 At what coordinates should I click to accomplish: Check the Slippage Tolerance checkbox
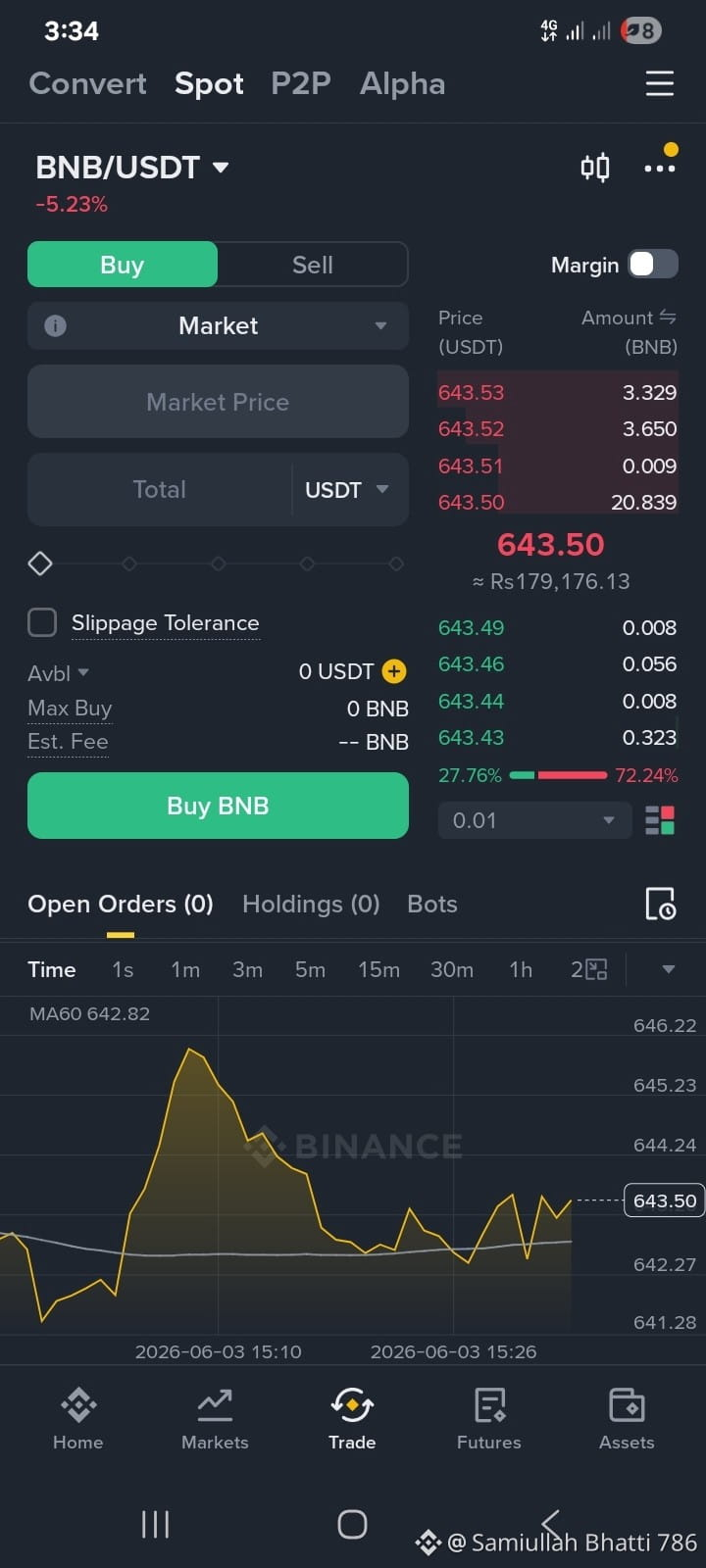click(42, 622)
